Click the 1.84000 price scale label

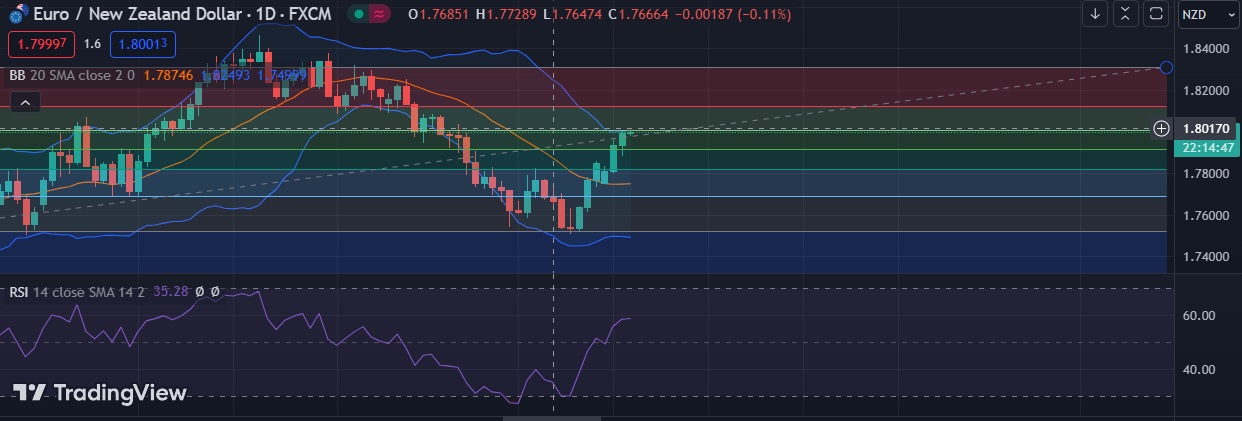point(1206,49)
